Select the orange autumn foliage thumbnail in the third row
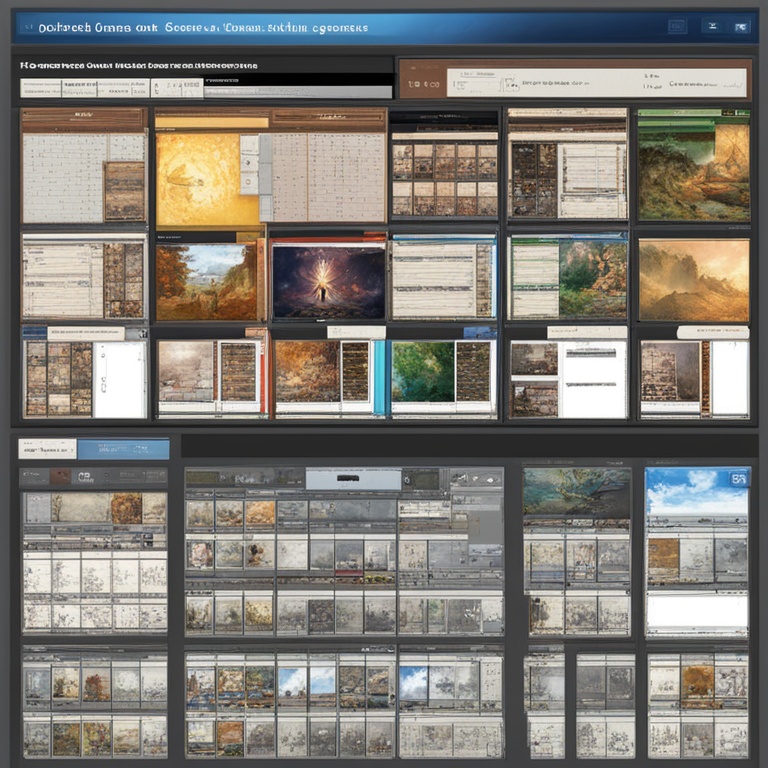This screenshot has height=768, width=768. click(x=307, y=372)
